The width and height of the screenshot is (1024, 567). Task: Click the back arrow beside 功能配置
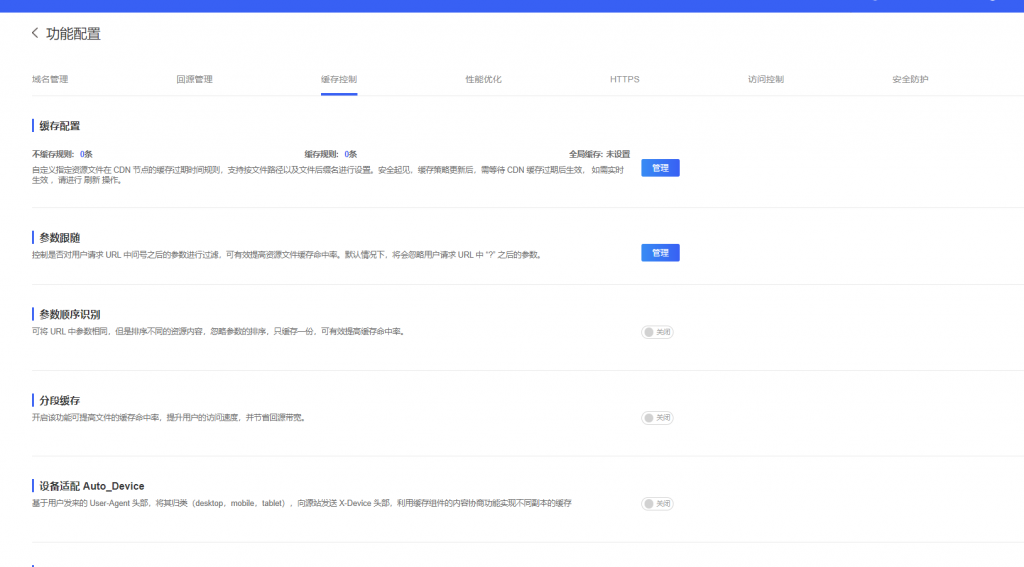36,33
